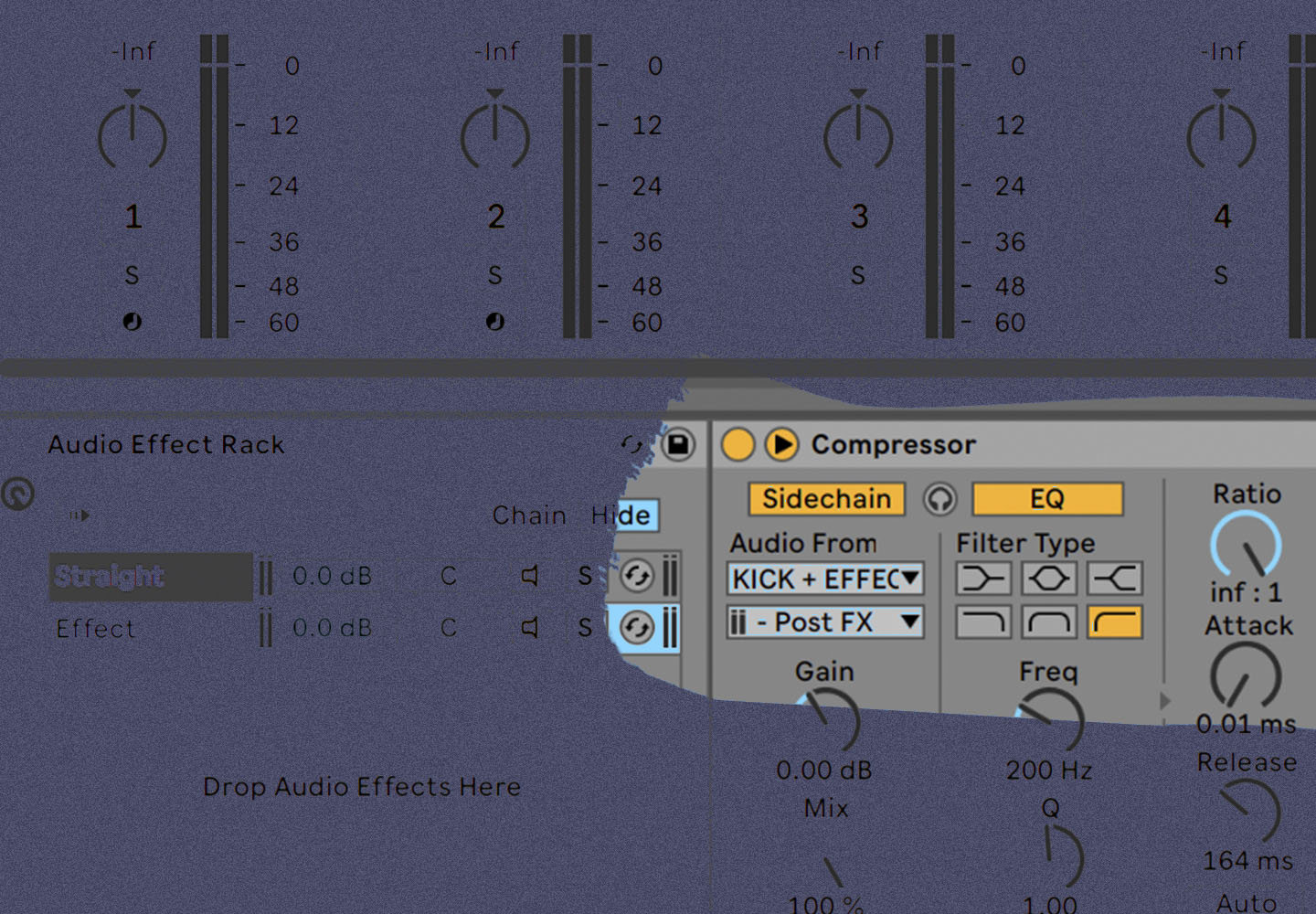The image size is (1316, 914).
Task: Solo track 3 with its S button
Action: tap(857, 275)
